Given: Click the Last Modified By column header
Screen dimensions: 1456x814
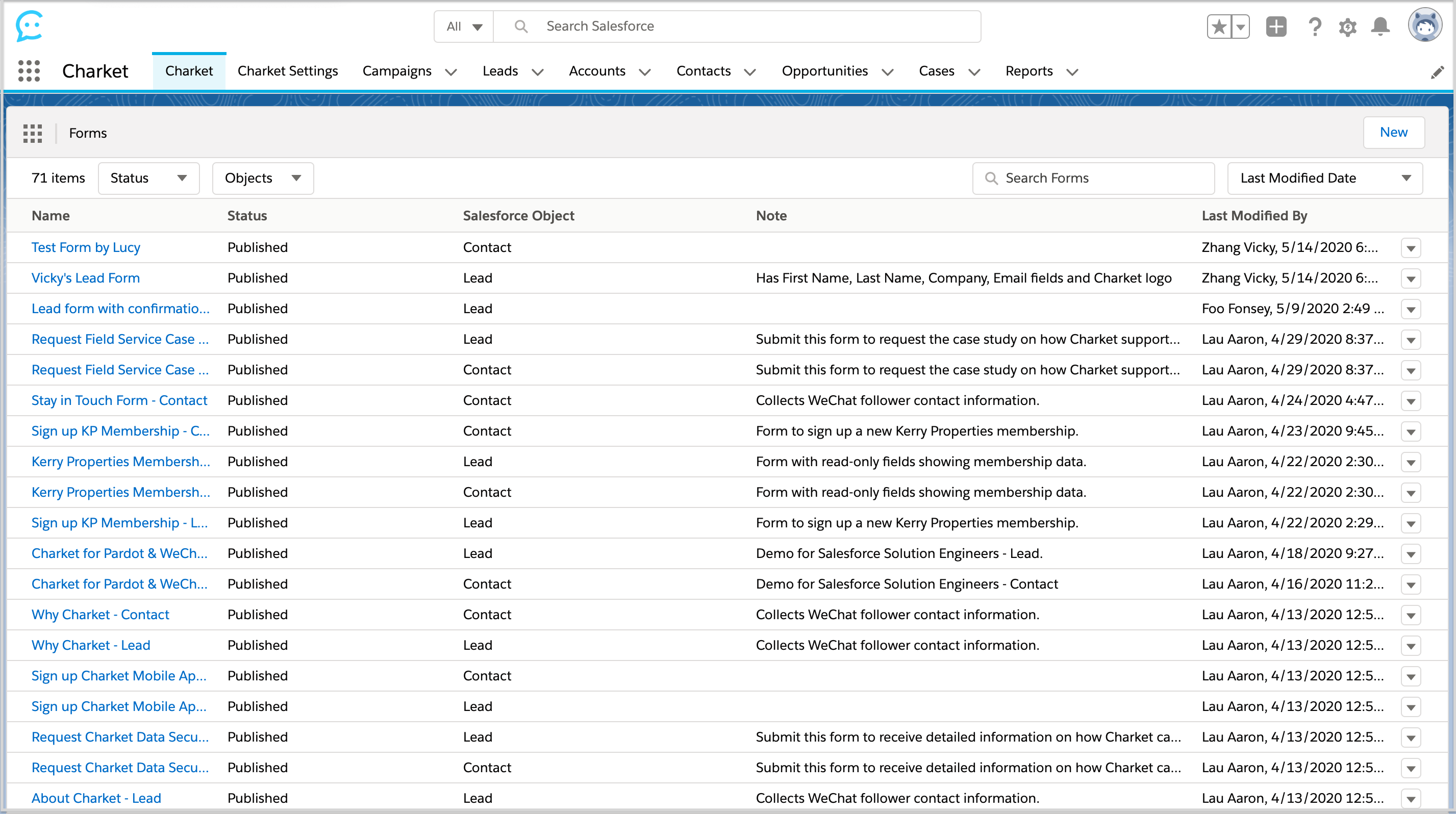Looking at the screenshot, I should [x=1254, y=216].
